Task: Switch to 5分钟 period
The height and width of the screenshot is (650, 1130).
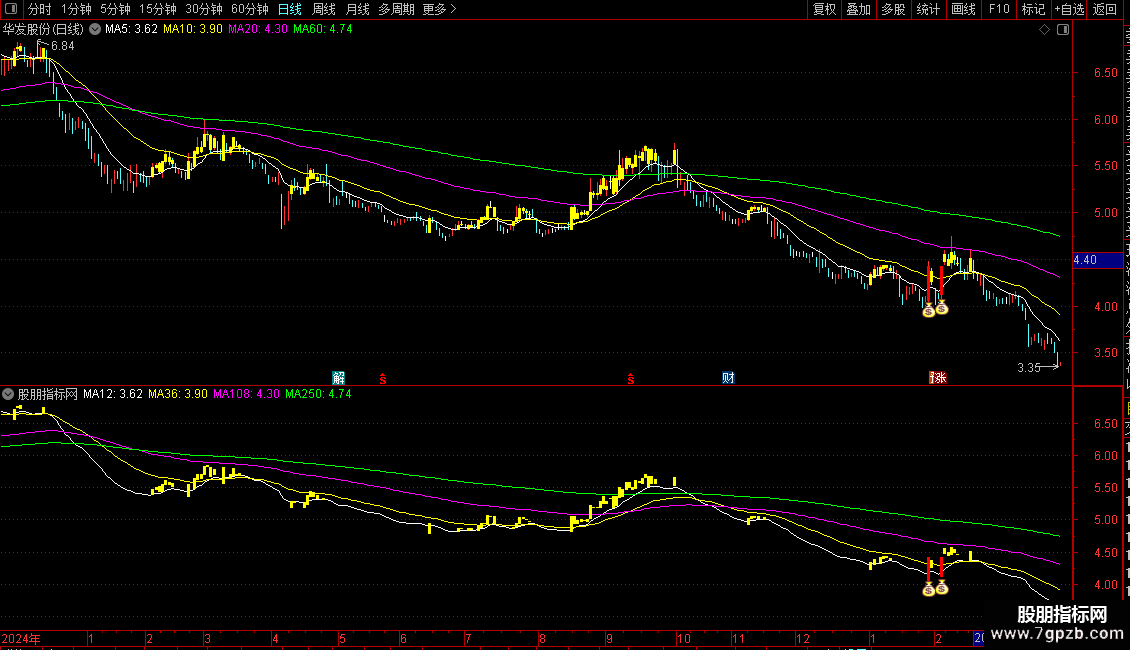Action: click(x=115, y=9)
